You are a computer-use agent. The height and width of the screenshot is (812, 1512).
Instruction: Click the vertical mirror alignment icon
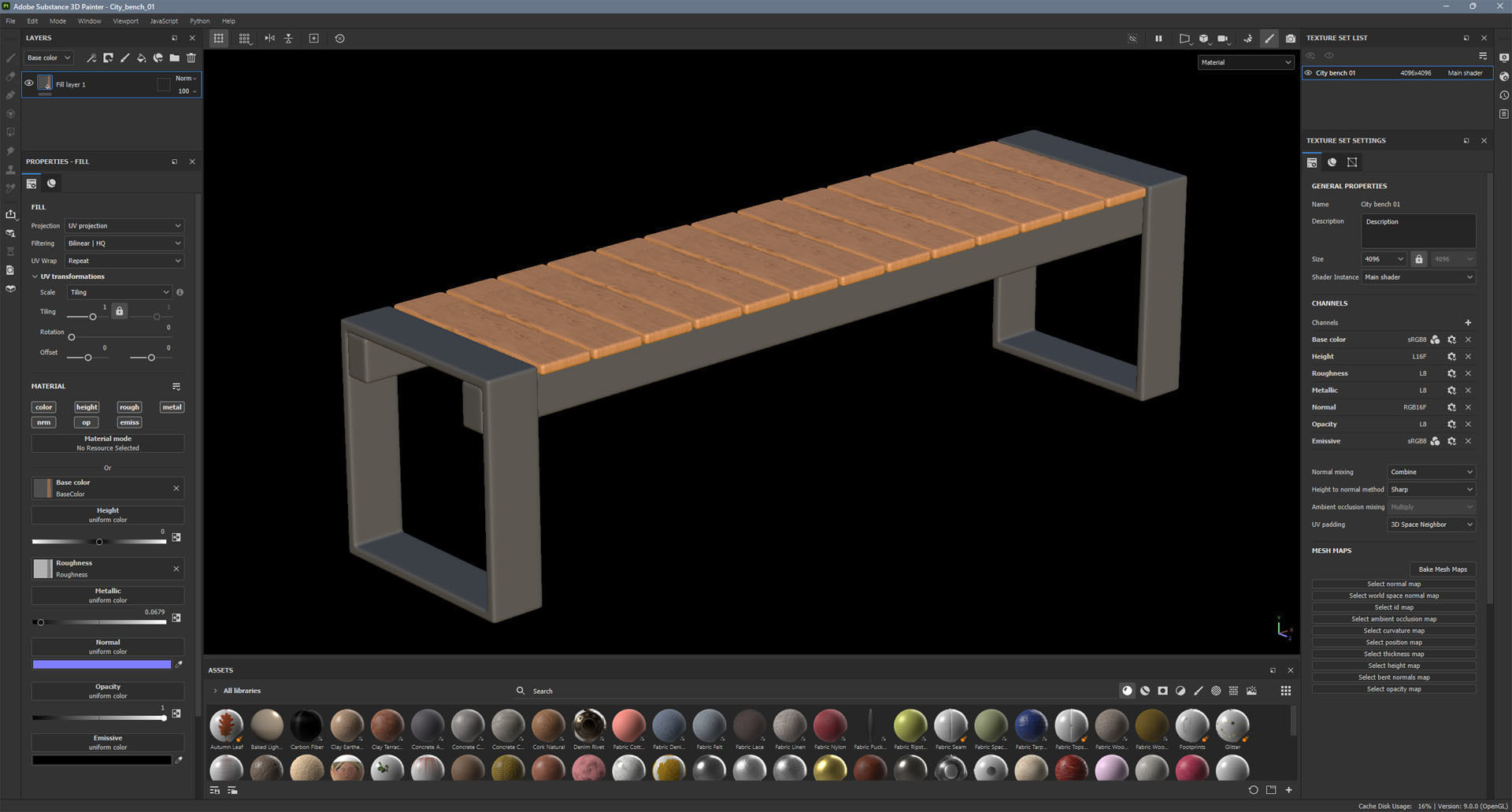[x=288, y=38]
